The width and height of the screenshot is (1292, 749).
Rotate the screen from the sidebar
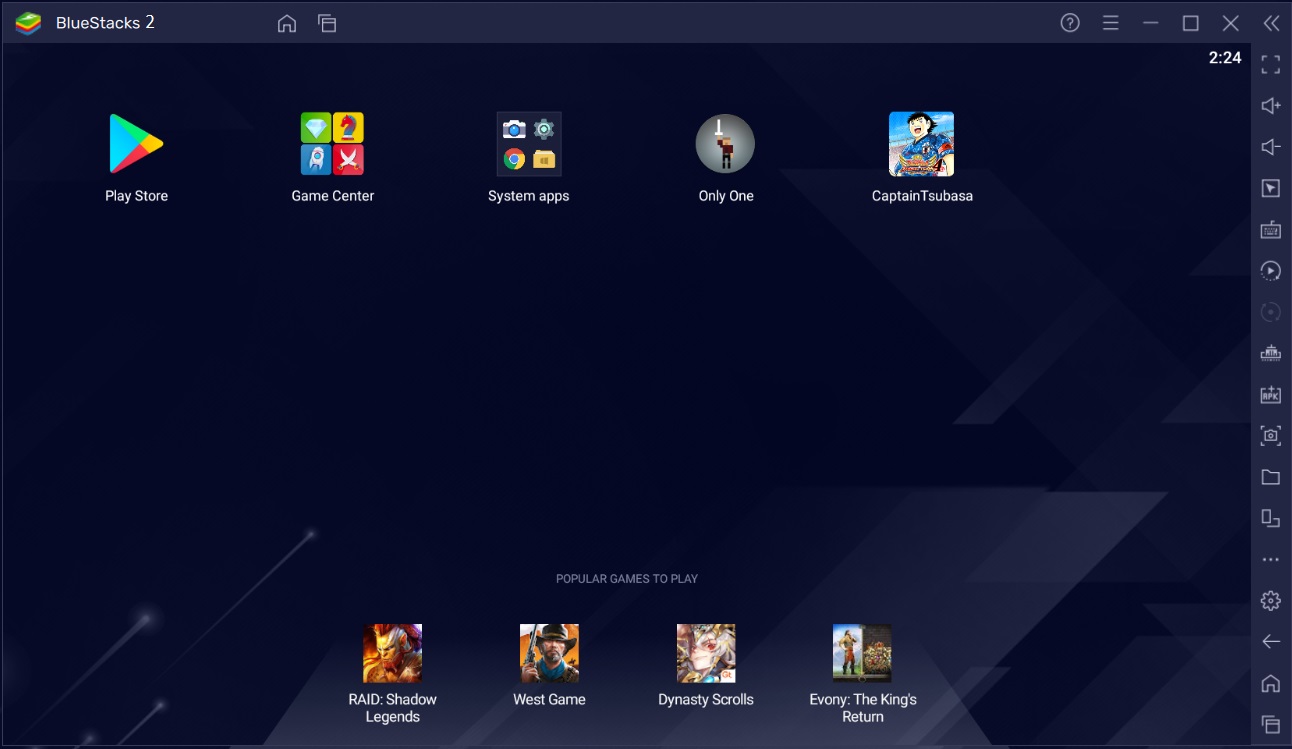(x=1271, y=518)
